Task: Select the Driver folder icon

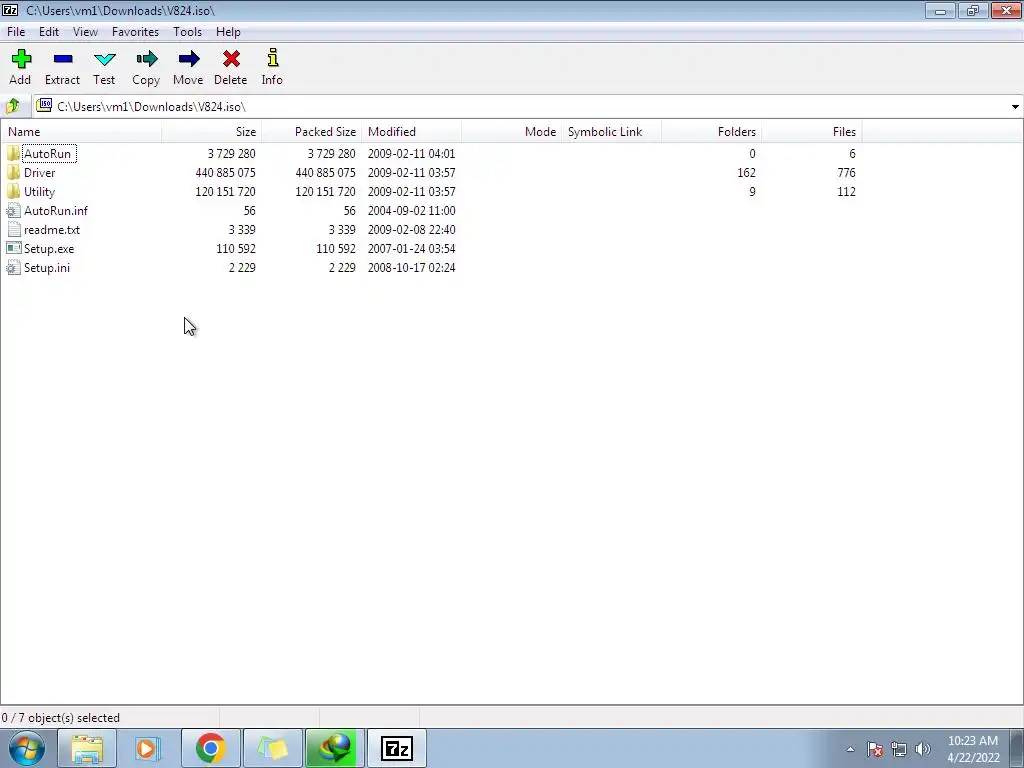Action: pos(14,172)
